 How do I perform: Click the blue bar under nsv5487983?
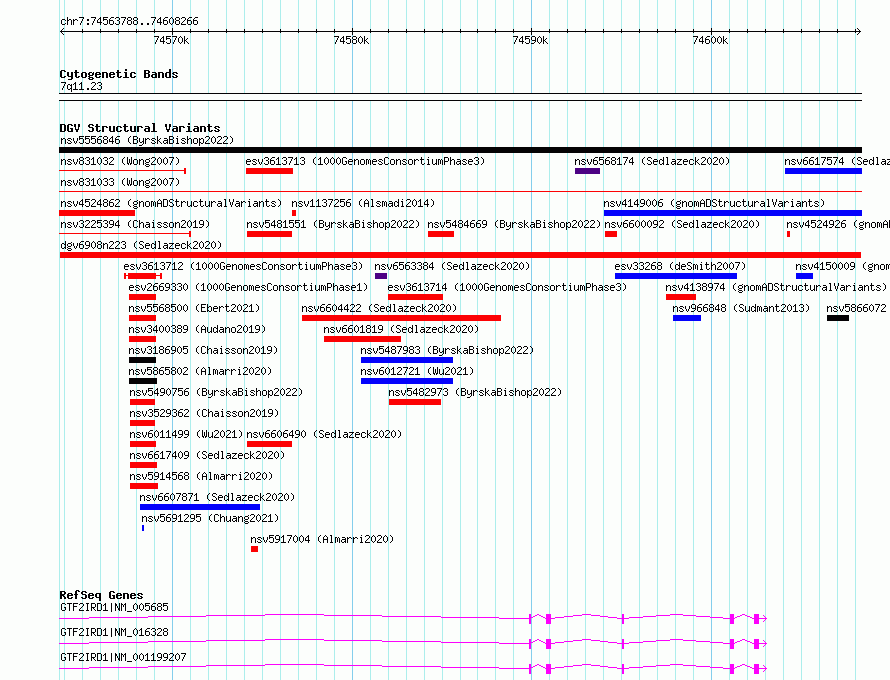point(407,360)
